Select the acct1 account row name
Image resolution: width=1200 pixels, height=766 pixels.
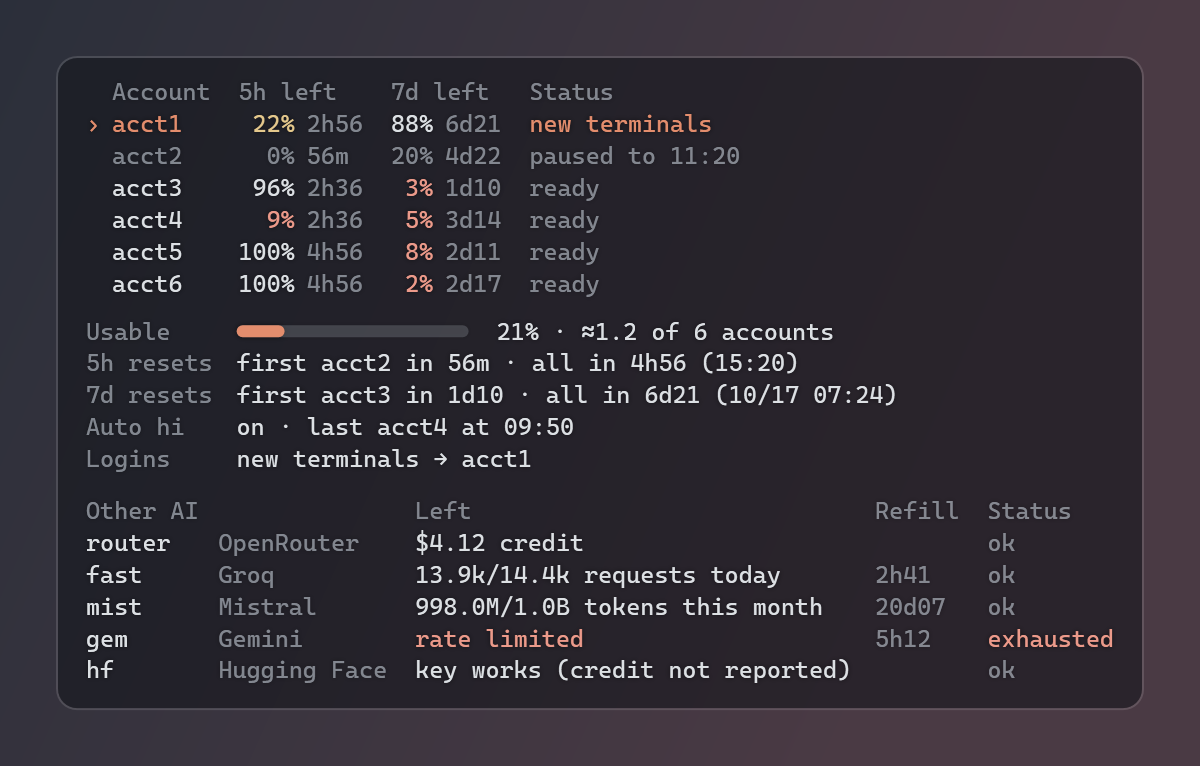[147, 125]
